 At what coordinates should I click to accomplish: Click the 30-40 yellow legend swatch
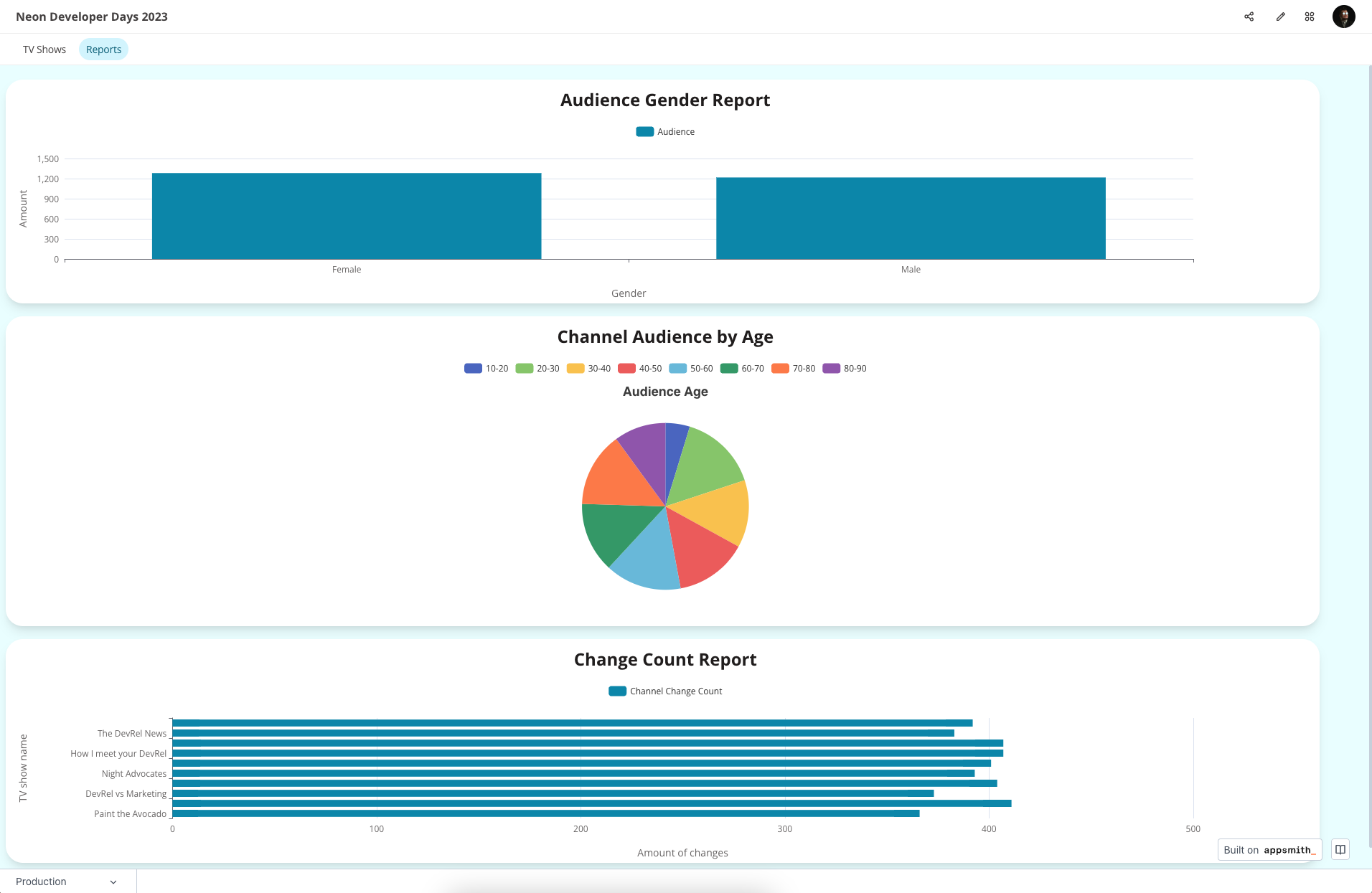click(x=575, y=369)
